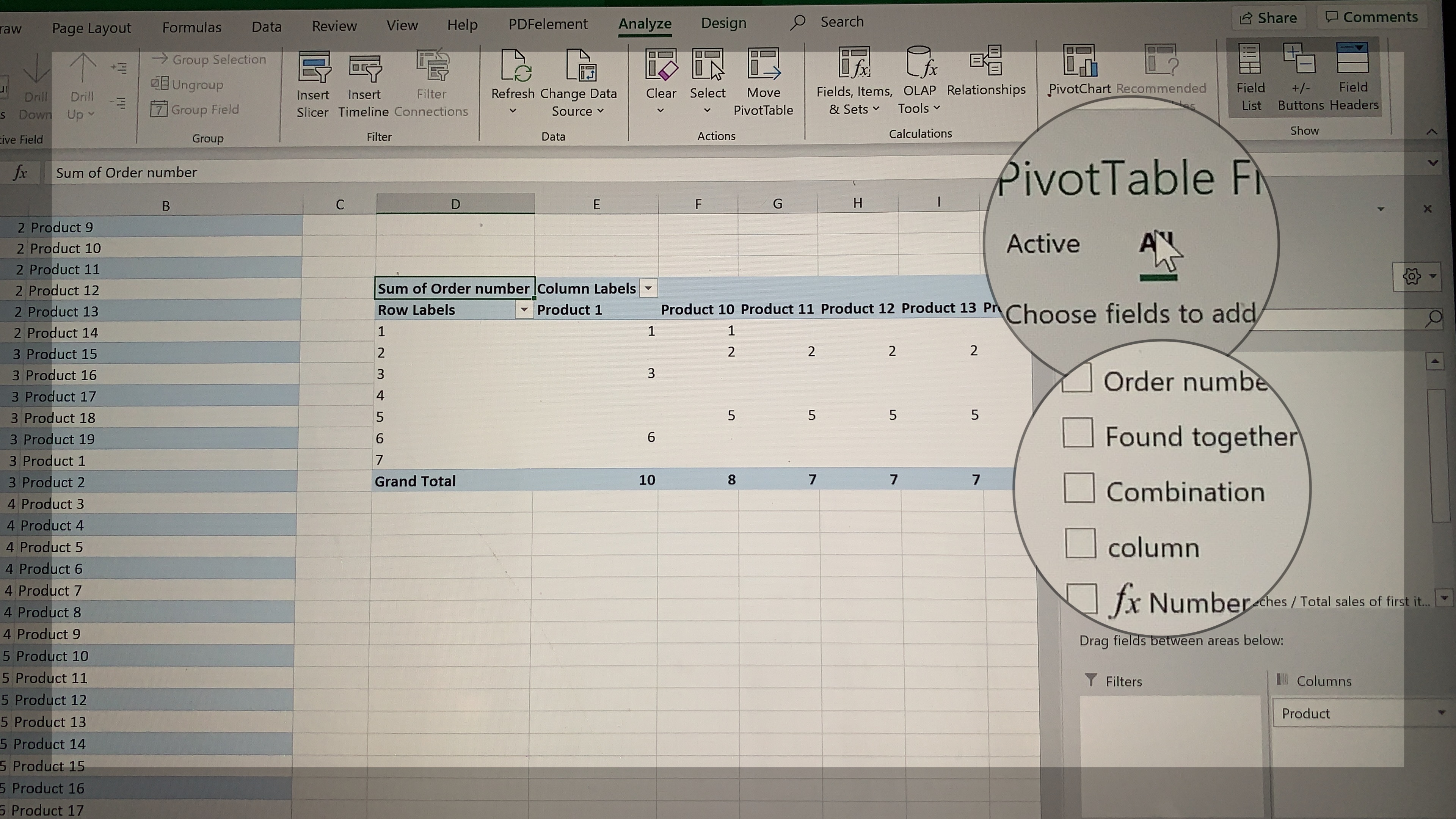Check the Order number field checkbox
Viewport: 1456px width, 819px height.
[x=1076, y=379]
